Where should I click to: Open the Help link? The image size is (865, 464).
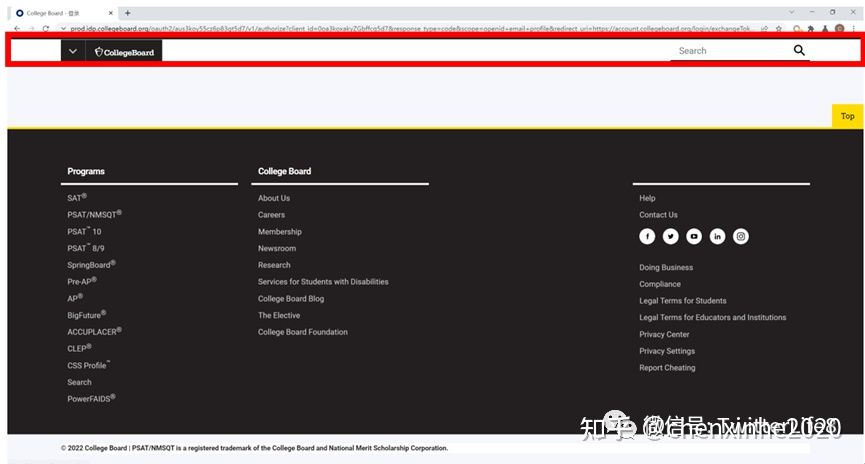[647, 198]
